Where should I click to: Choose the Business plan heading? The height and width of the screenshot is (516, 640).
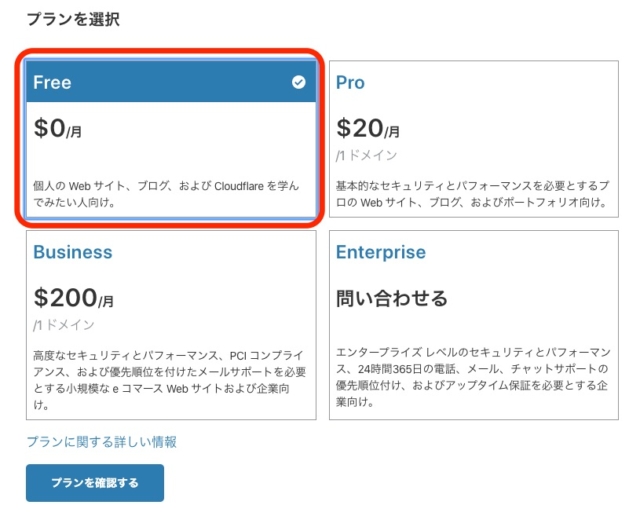click(73, 252)
